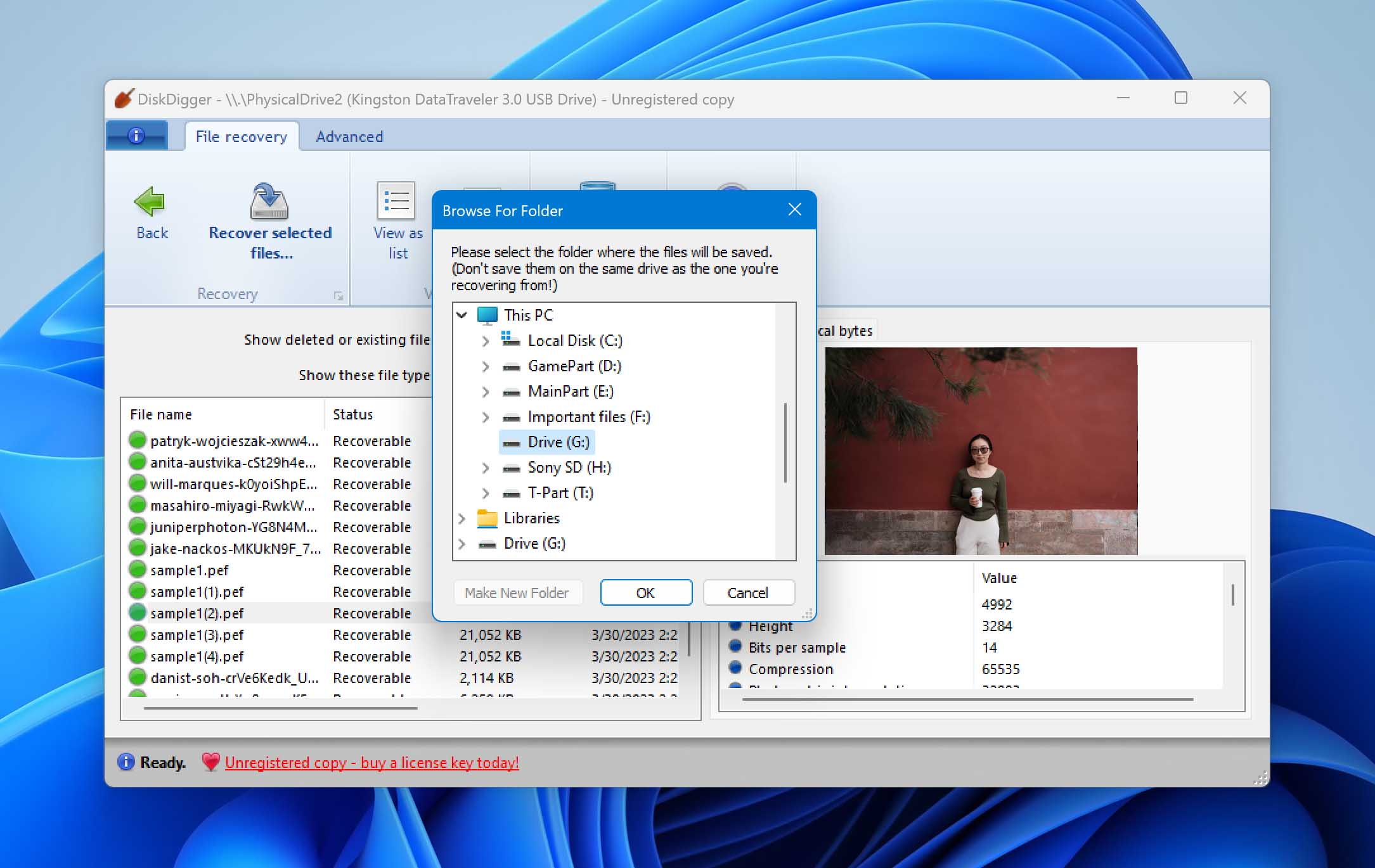Click the info icon beside Ready
This screenshot has width=1375, height=868.
point(126,762)
